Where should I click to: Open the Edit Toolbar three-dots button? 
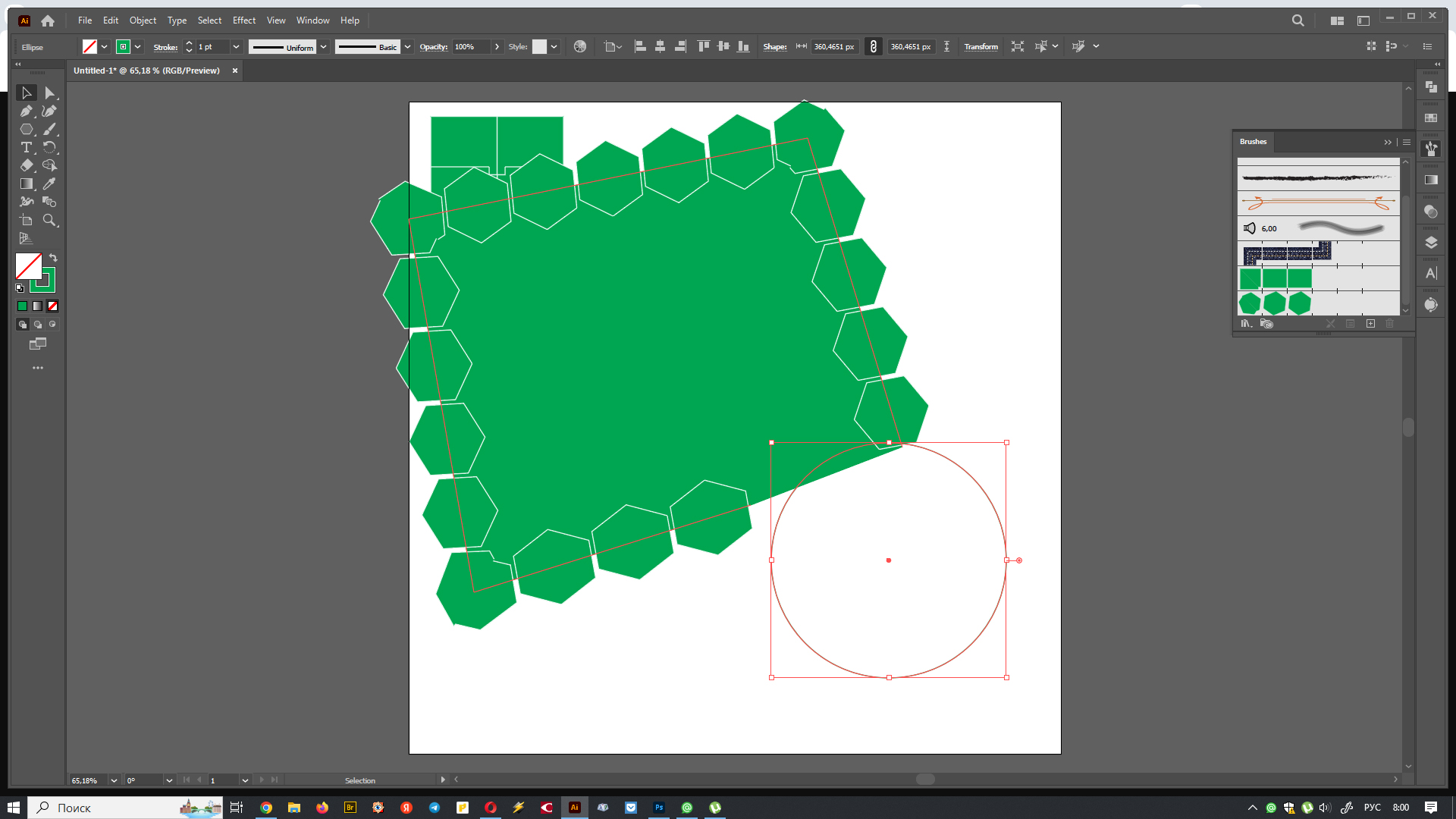(x=38, y=368)
